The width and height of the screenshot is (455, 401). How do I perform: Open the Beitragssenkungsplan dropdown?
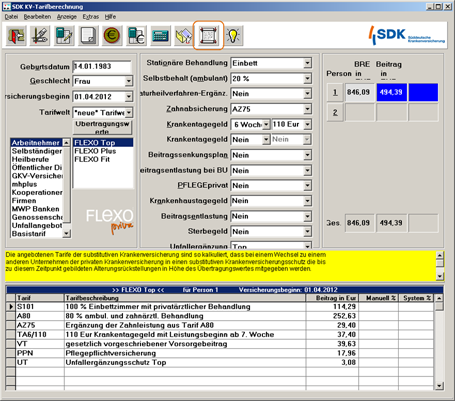point(307,155)
